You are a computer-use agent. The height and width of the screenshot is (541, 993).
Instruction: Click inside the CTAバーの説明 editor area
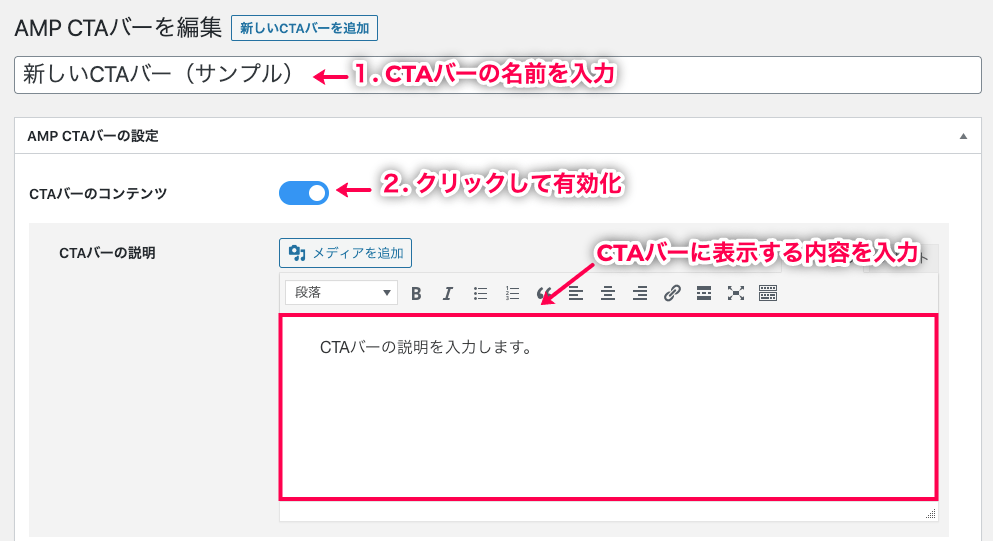[x=609, y=407]
